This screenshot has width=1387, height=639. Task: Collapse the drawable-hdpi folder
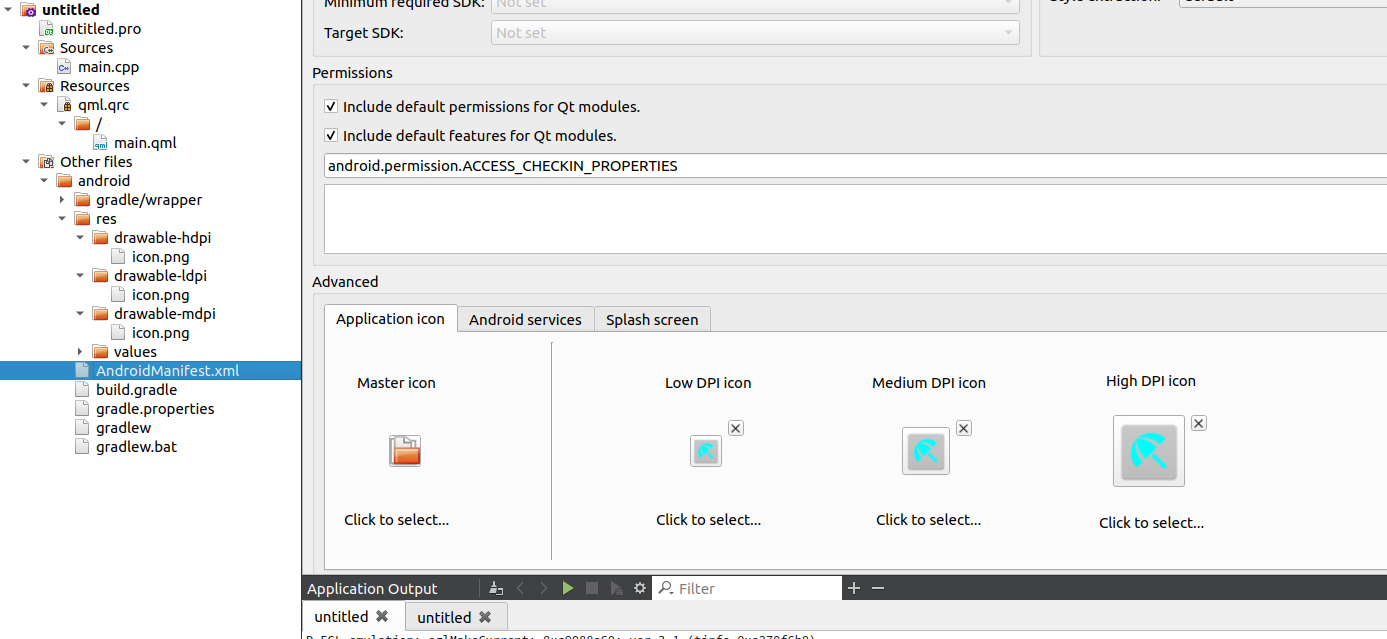[x=81, y=238]
